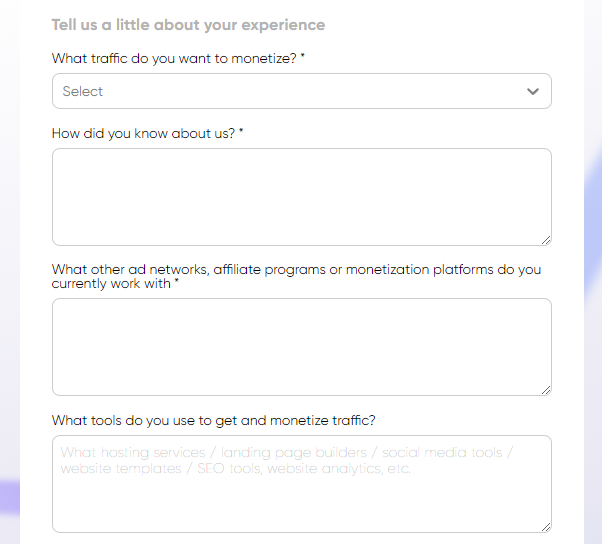The width and height of the screenshot is (602, 544).
Task: Focus the "How did you know about us?" text area
Action: coord(301,196)
